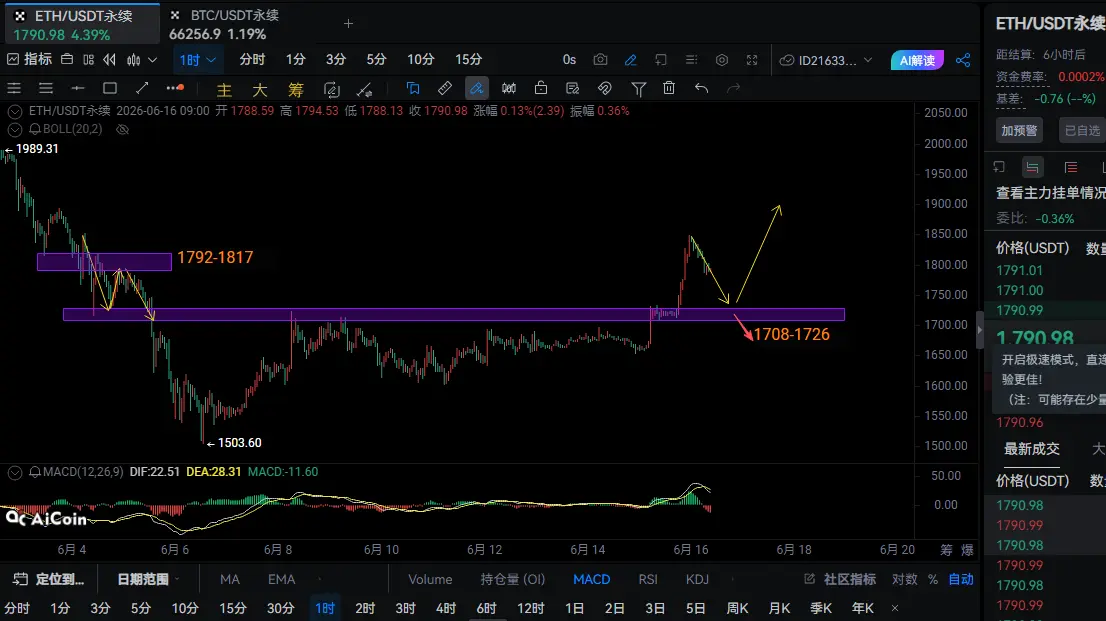
Task: Click the AI解读 button
Action: [917, 60]
